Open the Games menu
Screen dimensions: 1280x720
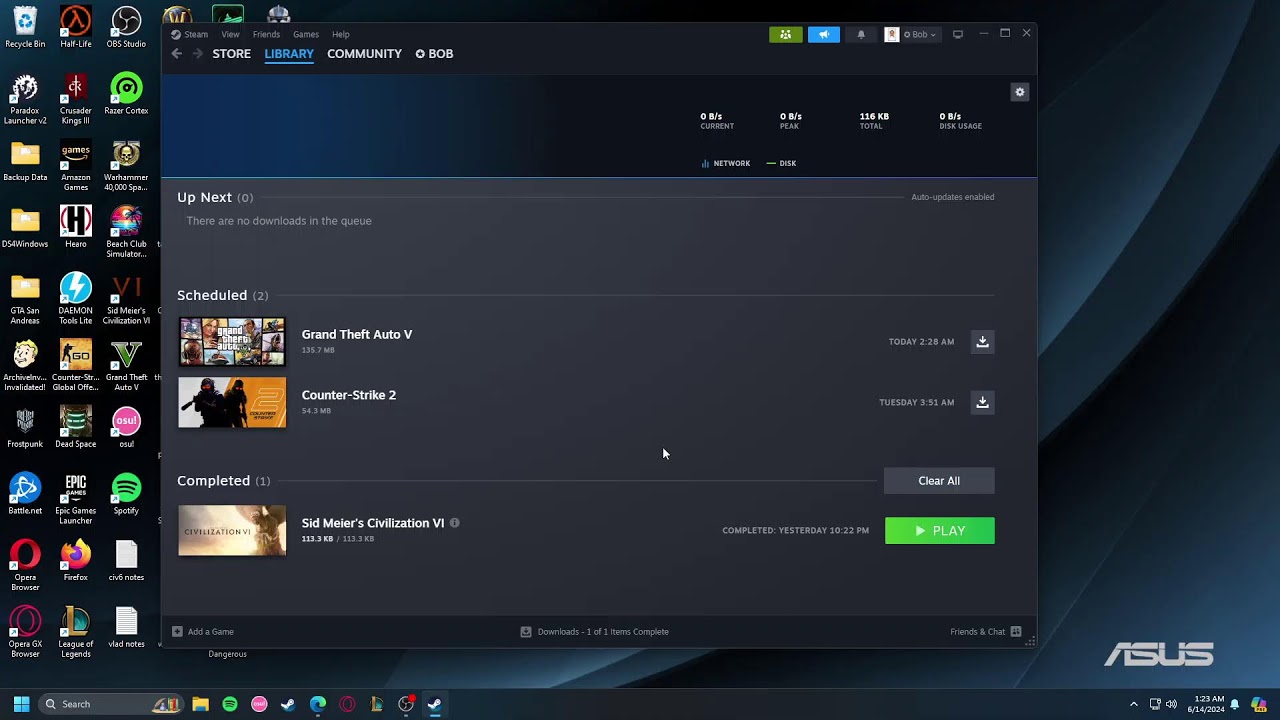click(x=306, y=34)
